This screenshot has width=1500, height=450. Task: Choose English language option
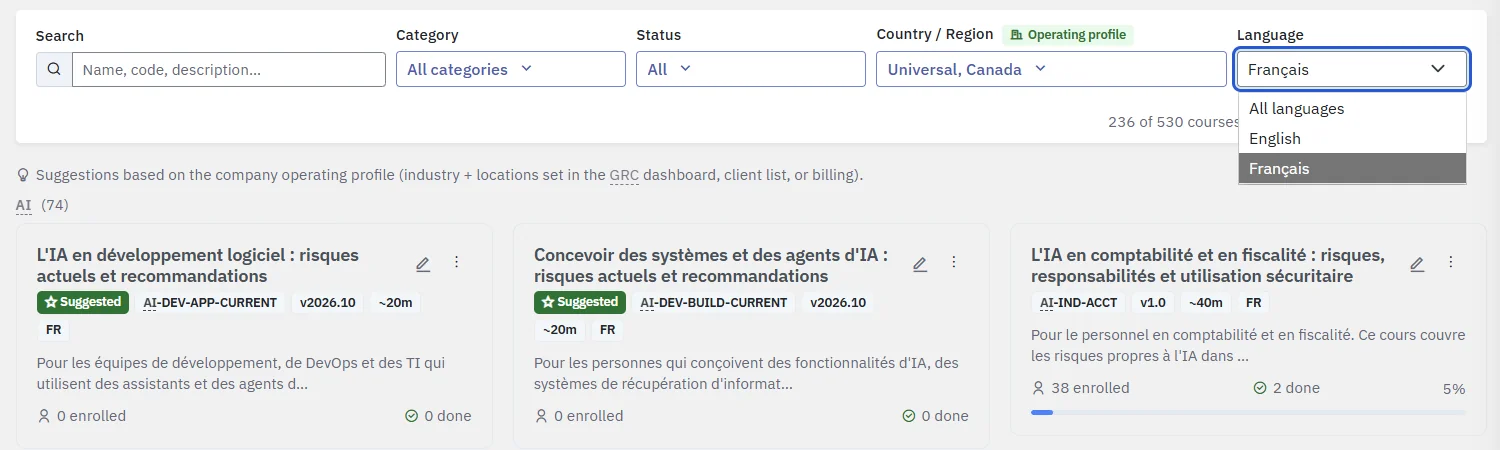click(x=1352, y=139)
